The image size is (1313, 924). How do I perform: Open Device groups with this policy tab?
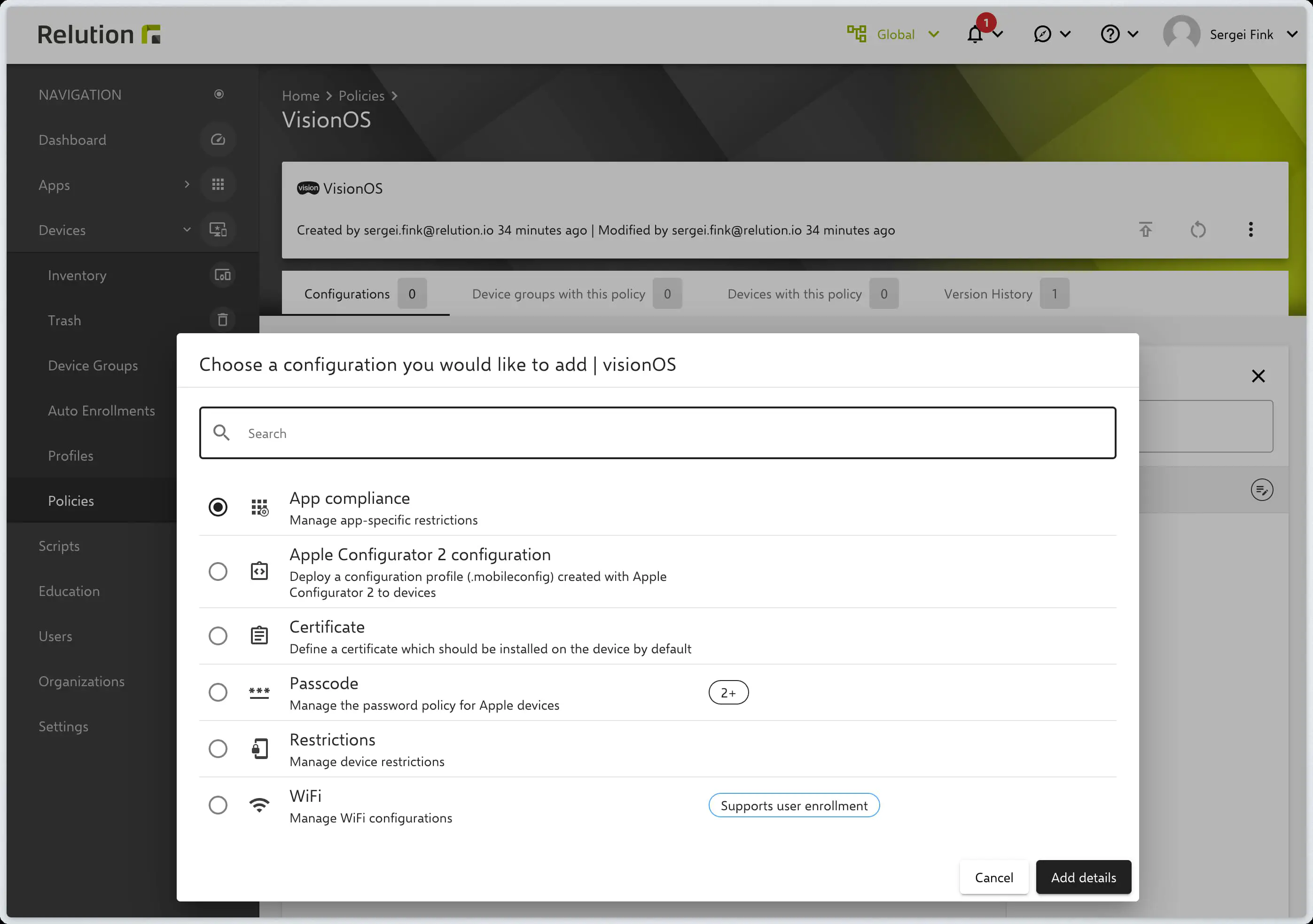coord(558,294)
